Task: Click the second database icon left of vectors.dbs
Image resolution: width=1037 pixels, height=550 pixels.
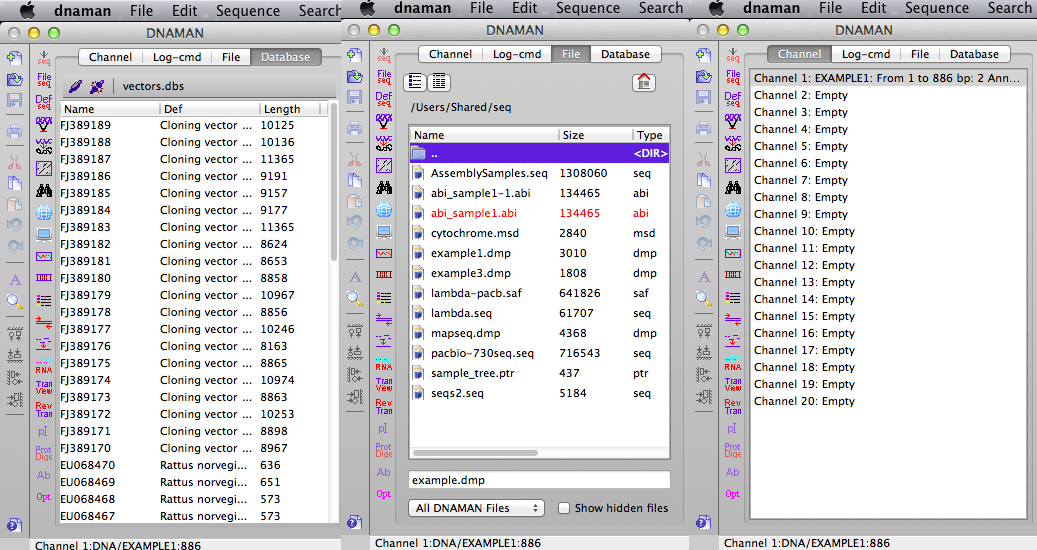Action: (x=97, y=86)
